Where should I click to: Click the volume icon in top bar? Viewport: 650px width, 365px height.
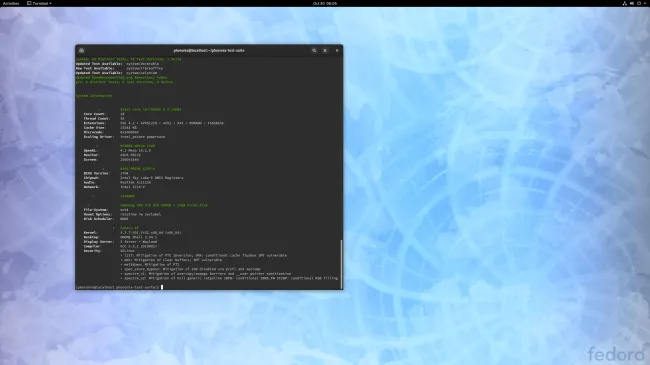click(x=632, y=3)
